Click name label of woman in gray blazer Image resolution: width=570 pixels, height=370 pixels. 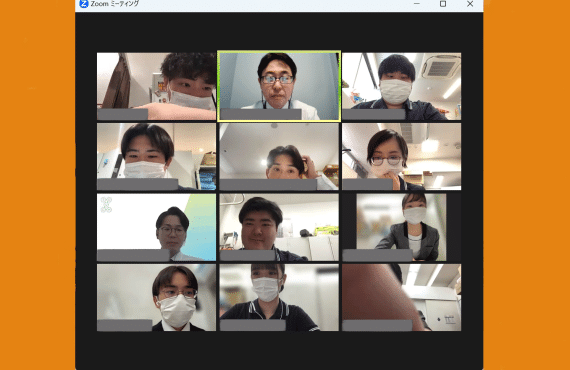377,255
